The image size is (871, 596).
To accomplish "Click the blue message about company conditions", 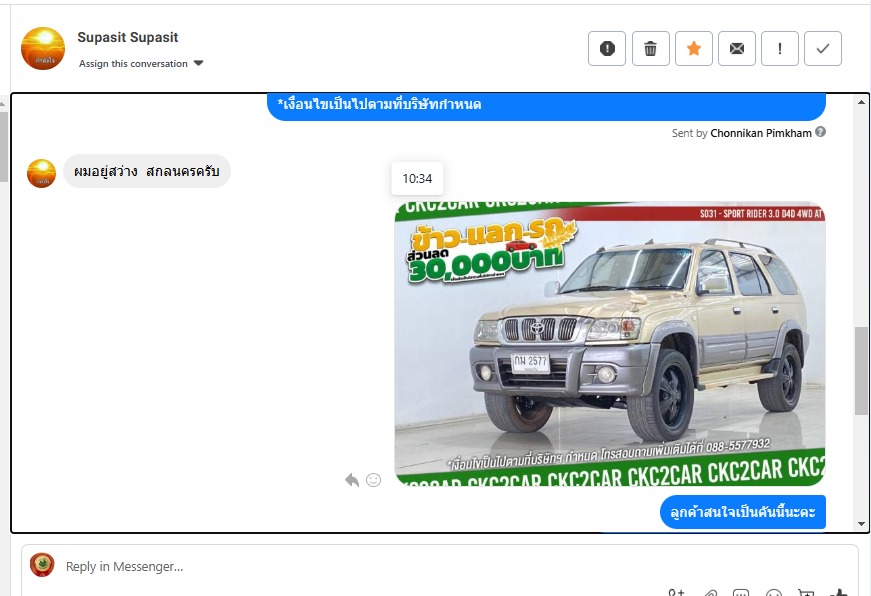I will coord(546,107).
